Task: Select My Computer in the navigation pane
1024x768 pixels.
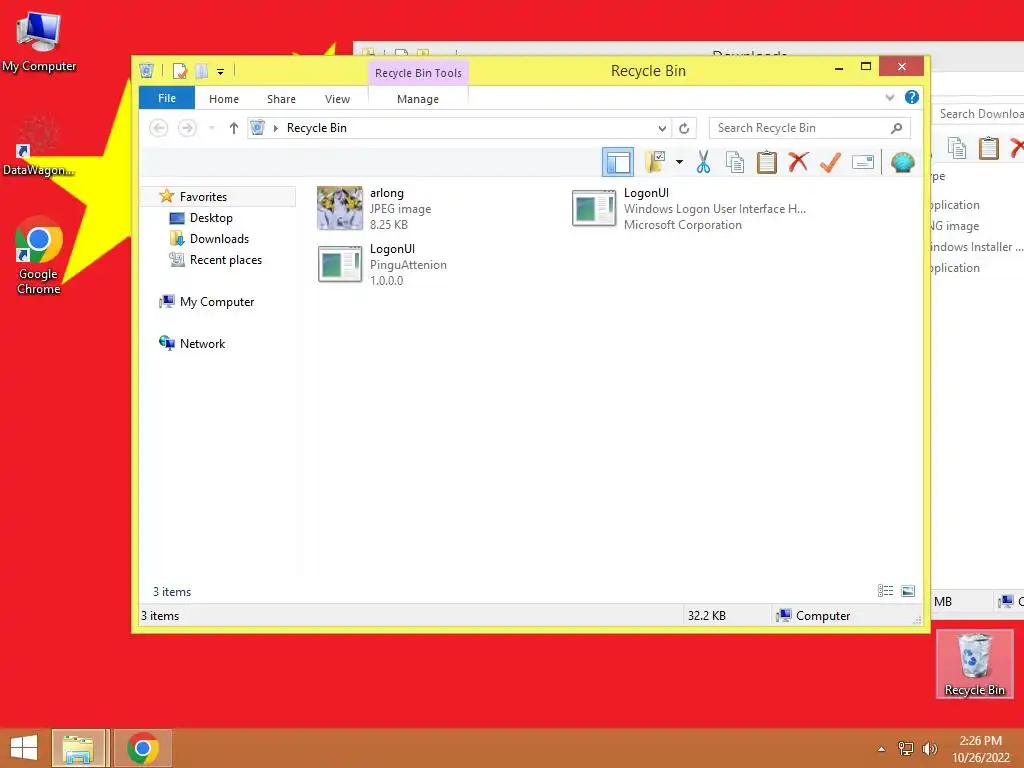Action: click(217, 302)
